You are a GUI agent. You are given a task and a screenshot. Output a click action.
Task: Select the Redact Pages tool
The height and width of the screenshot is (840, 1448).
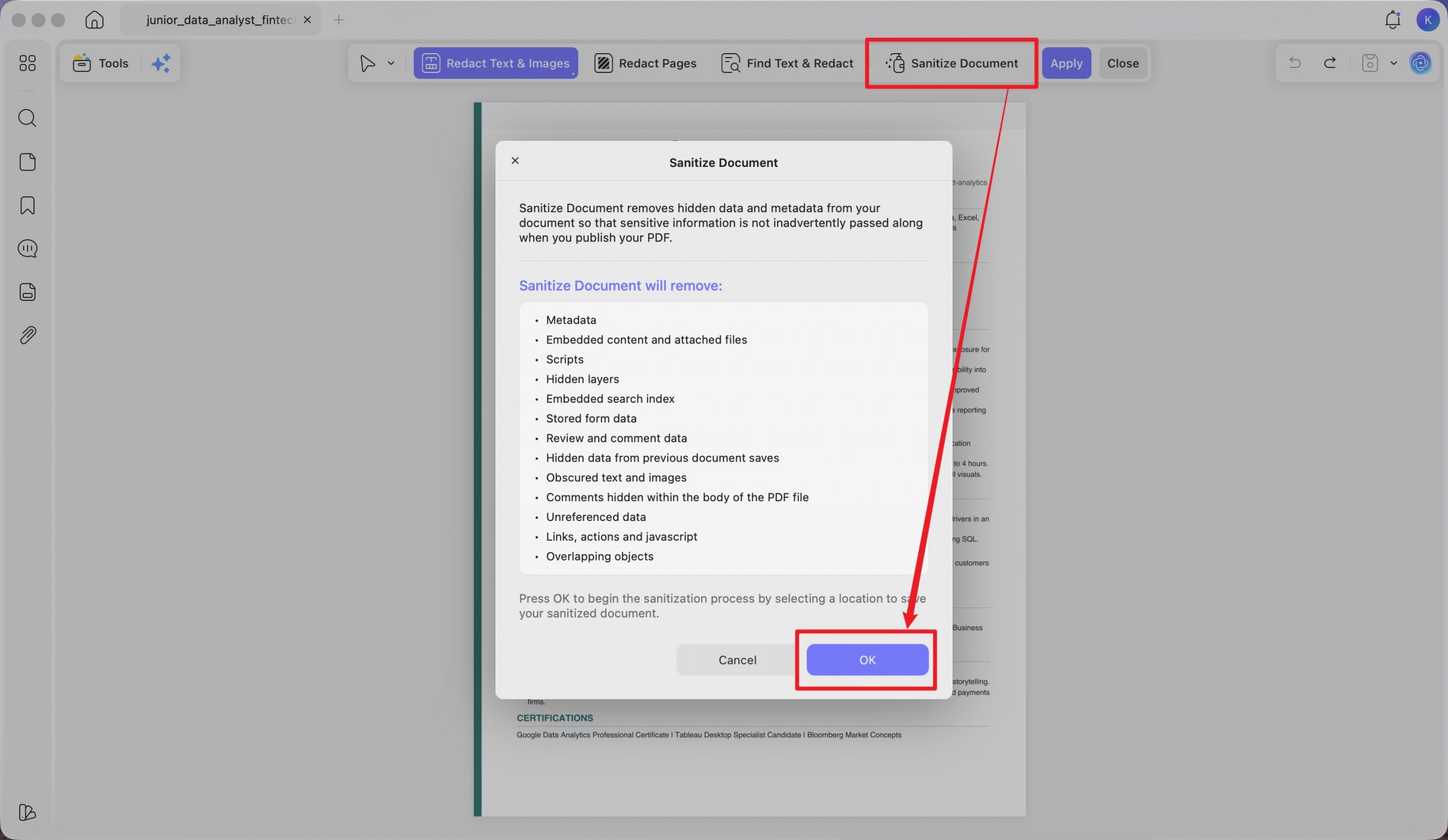(x=645, y=63)
